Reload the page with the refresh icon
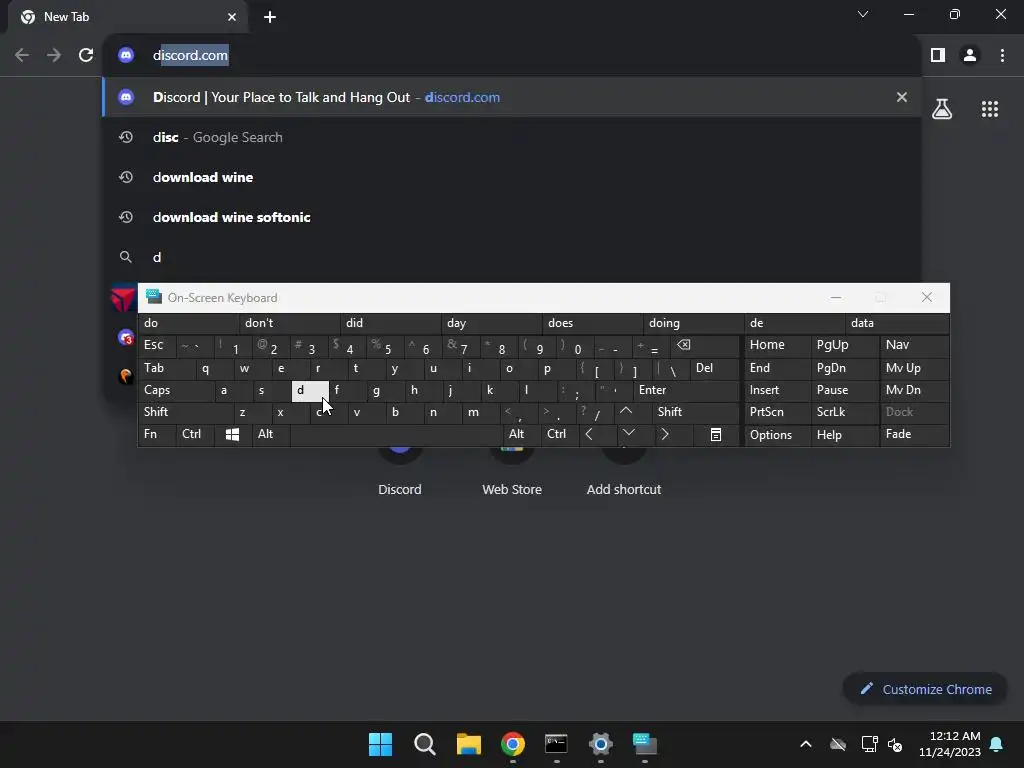Image resolution: width=1024 pixels, height=768 pixels. coord(86,56)
